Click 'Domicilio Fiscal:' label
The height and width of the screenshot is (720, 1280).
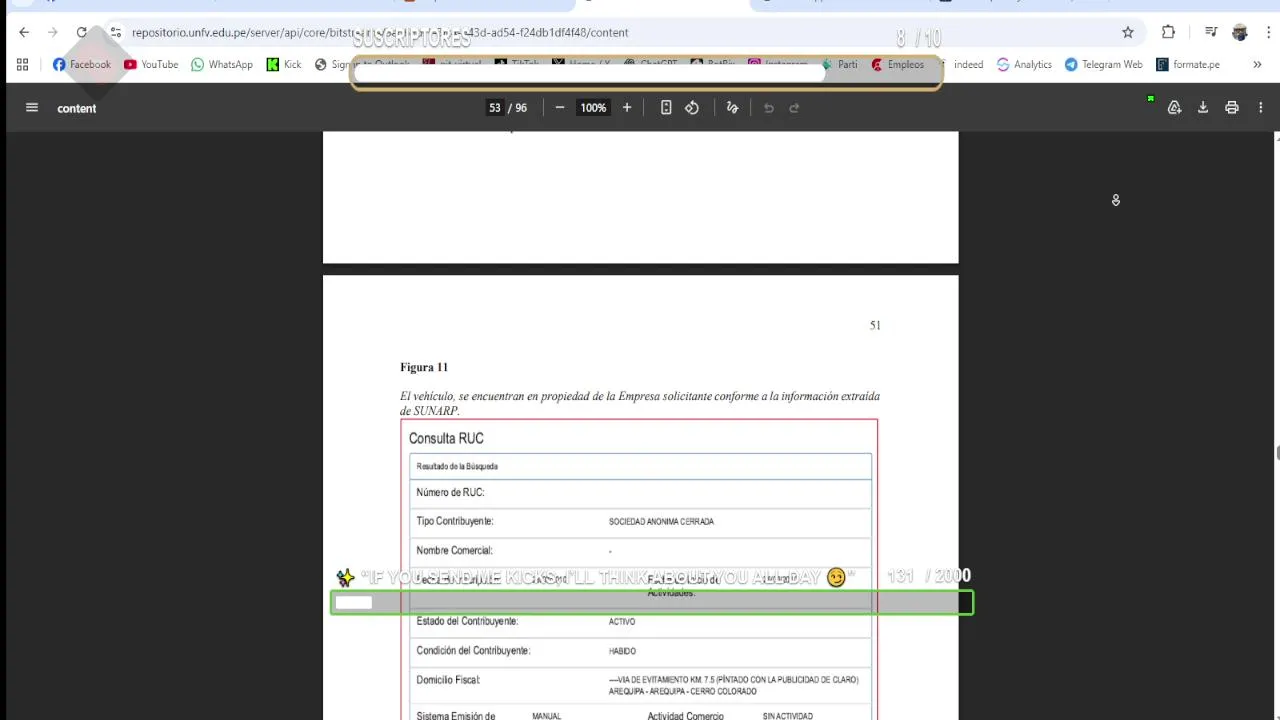(x=448, y=680)
